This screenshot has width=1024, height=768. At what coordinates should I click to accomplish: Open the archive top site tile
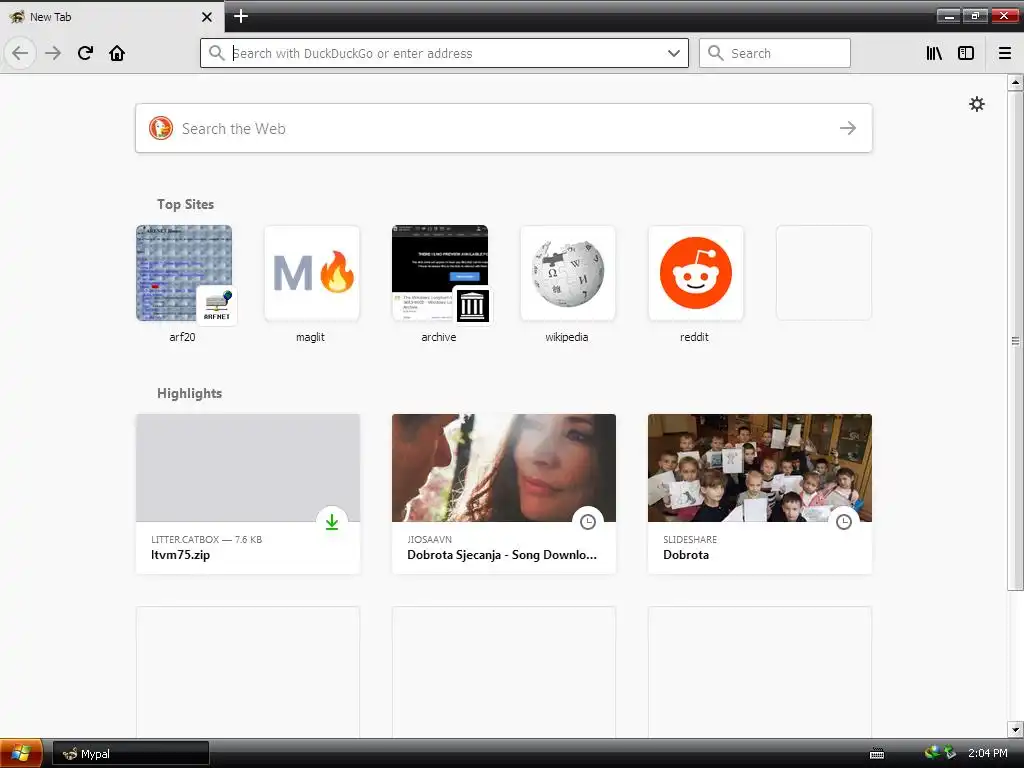pos(440,273)
